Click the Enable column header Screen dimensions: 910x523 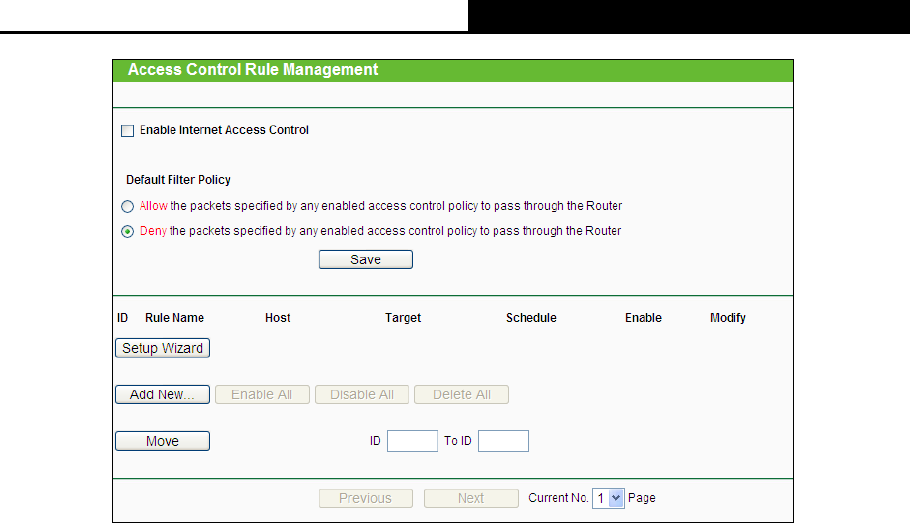coord(643,318)
